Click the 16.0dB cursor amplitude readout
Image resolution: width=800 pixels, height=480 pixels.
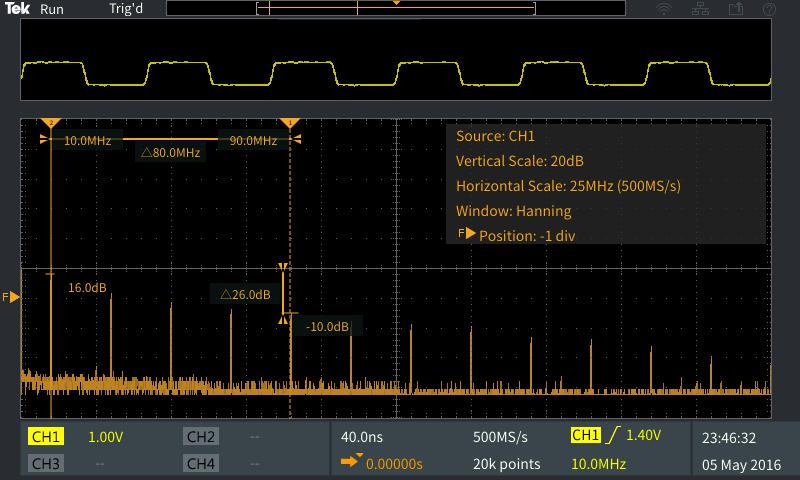point(87,288)
